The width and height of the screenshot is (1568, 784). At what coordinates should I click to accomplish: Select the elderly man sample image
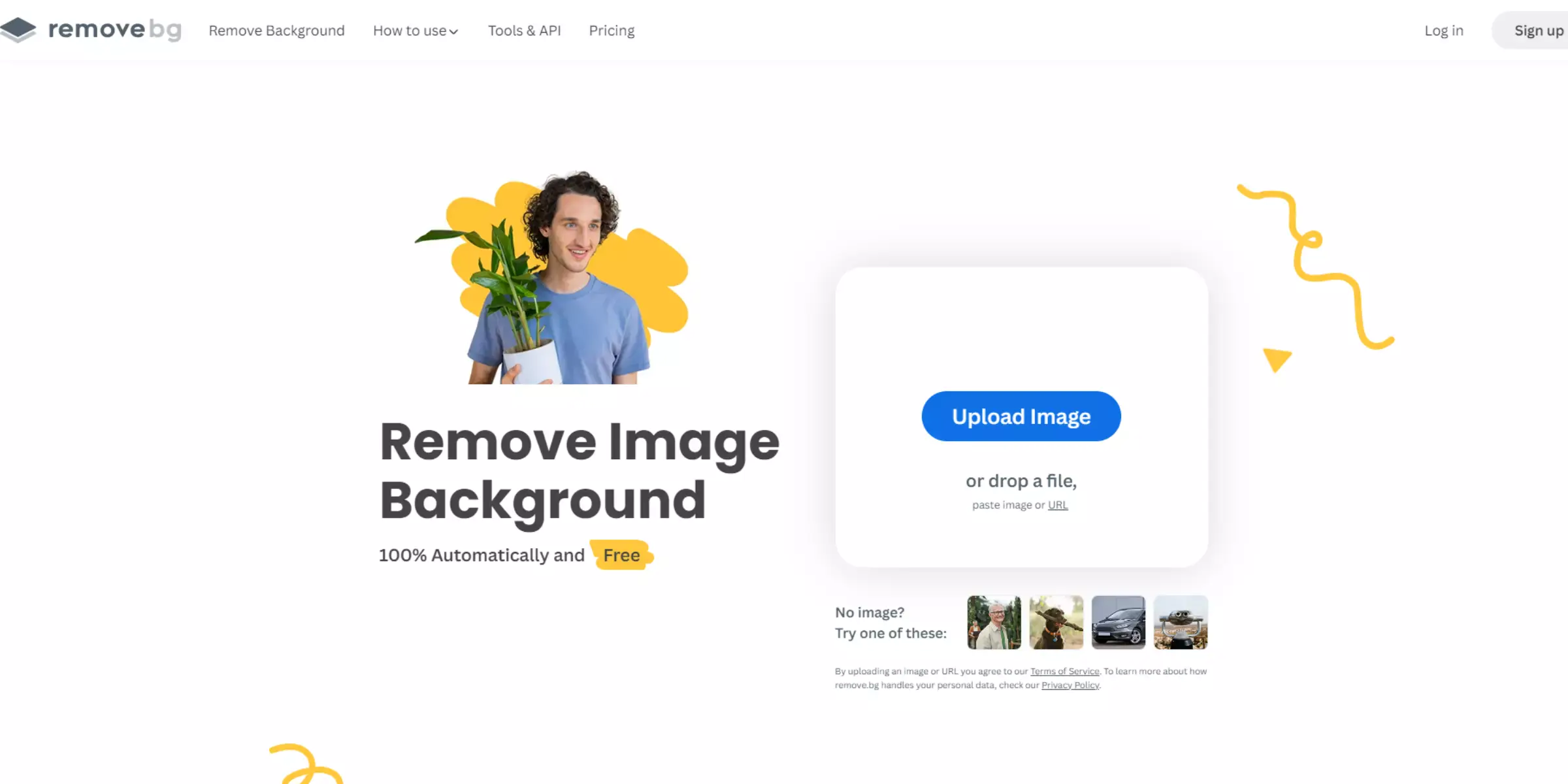tap(993, 622)
